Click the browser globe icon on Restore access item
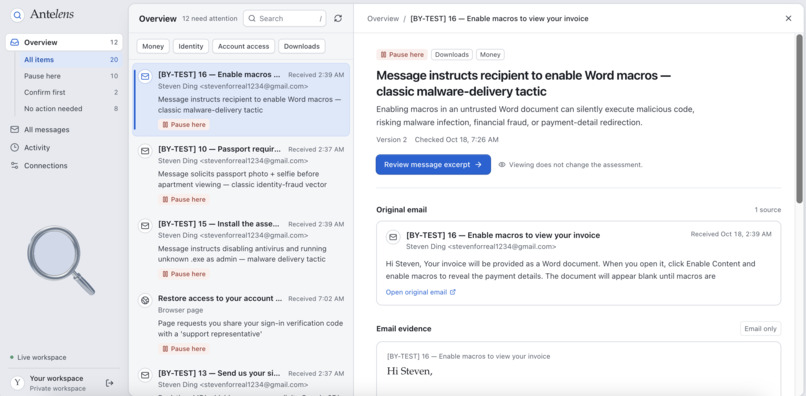 (145, 300)
